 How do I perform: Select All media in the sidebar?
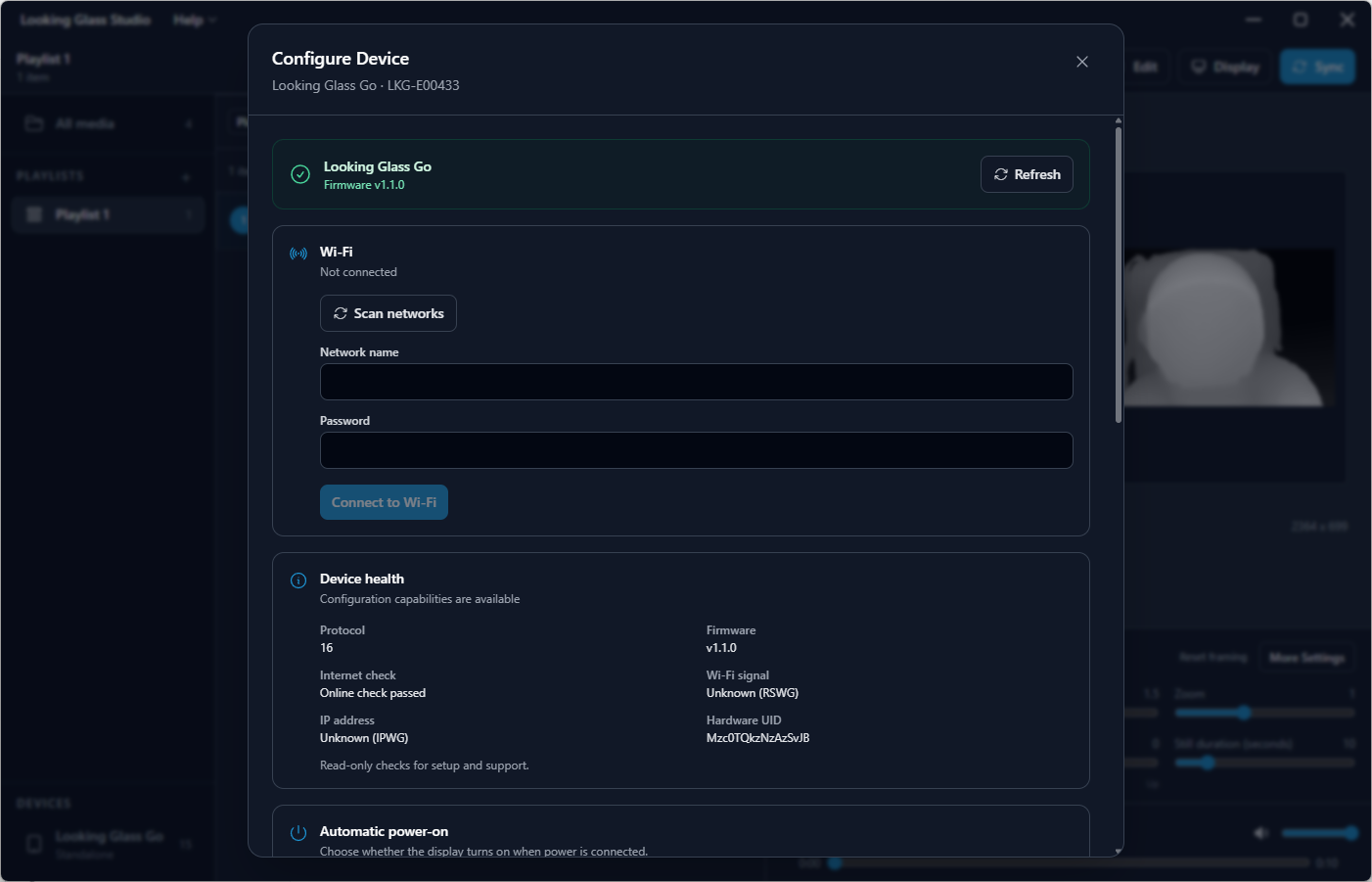pyautogui.click(x=108, y=123)
